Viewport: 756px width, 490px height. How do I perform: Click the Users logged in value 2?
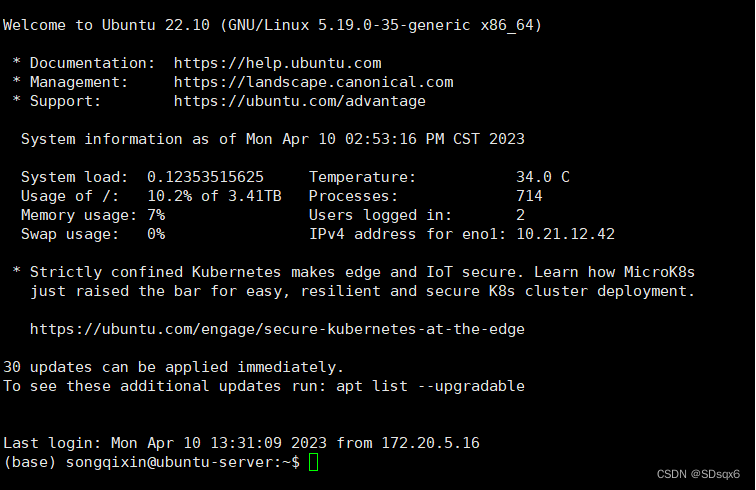coord(520,215)
